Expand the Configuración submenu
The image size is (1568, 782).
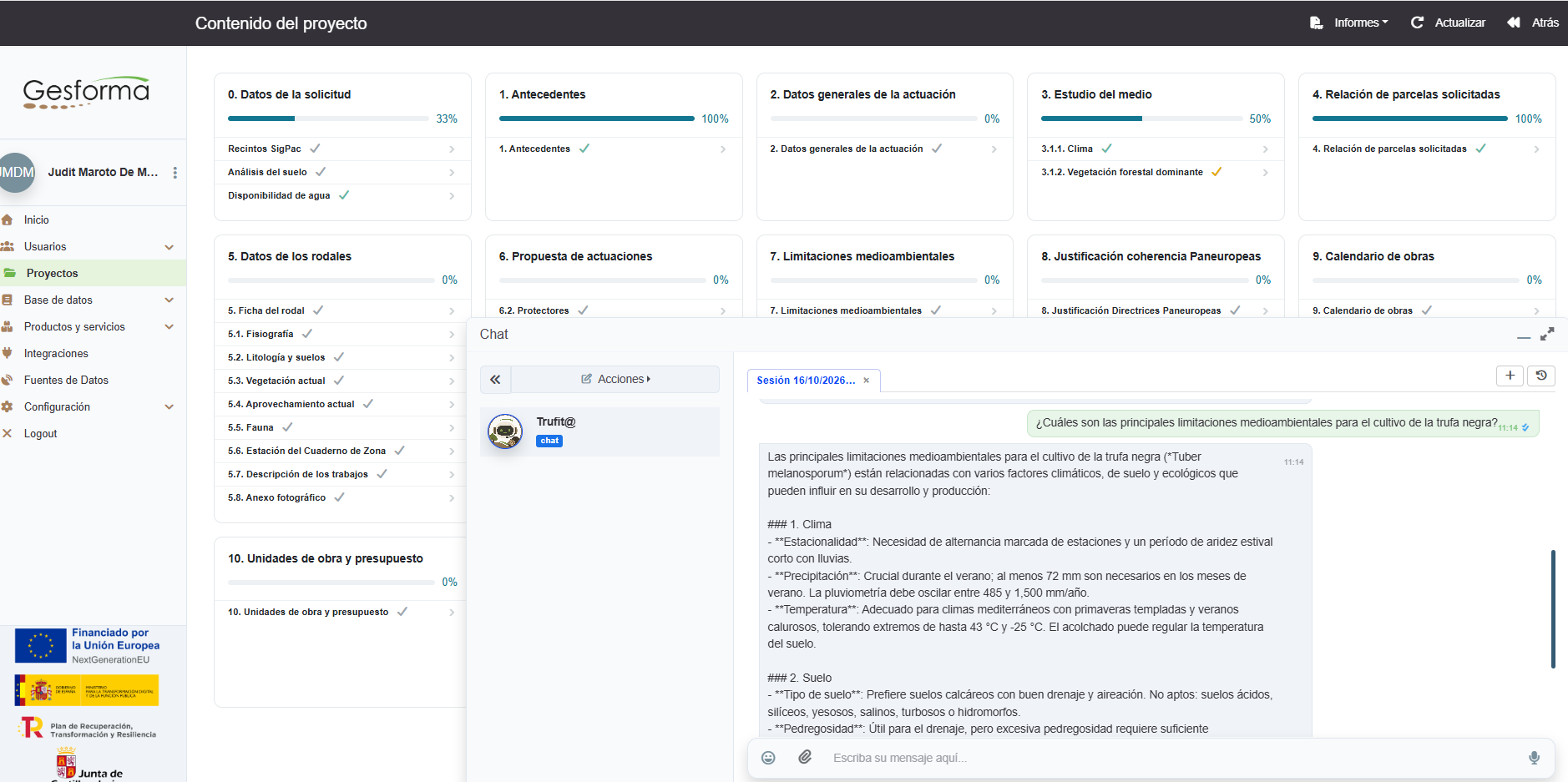(169, 407)
